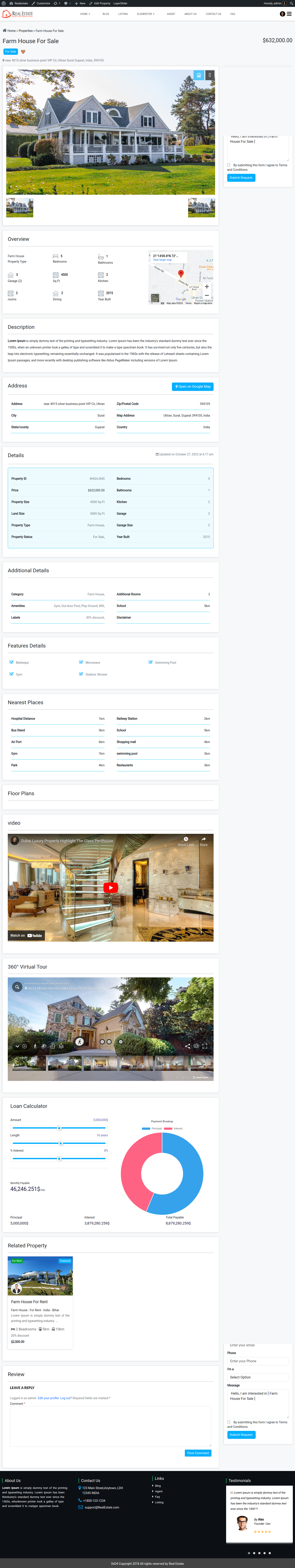Open the Farm House For Rent listing title

coord(29,1301)
